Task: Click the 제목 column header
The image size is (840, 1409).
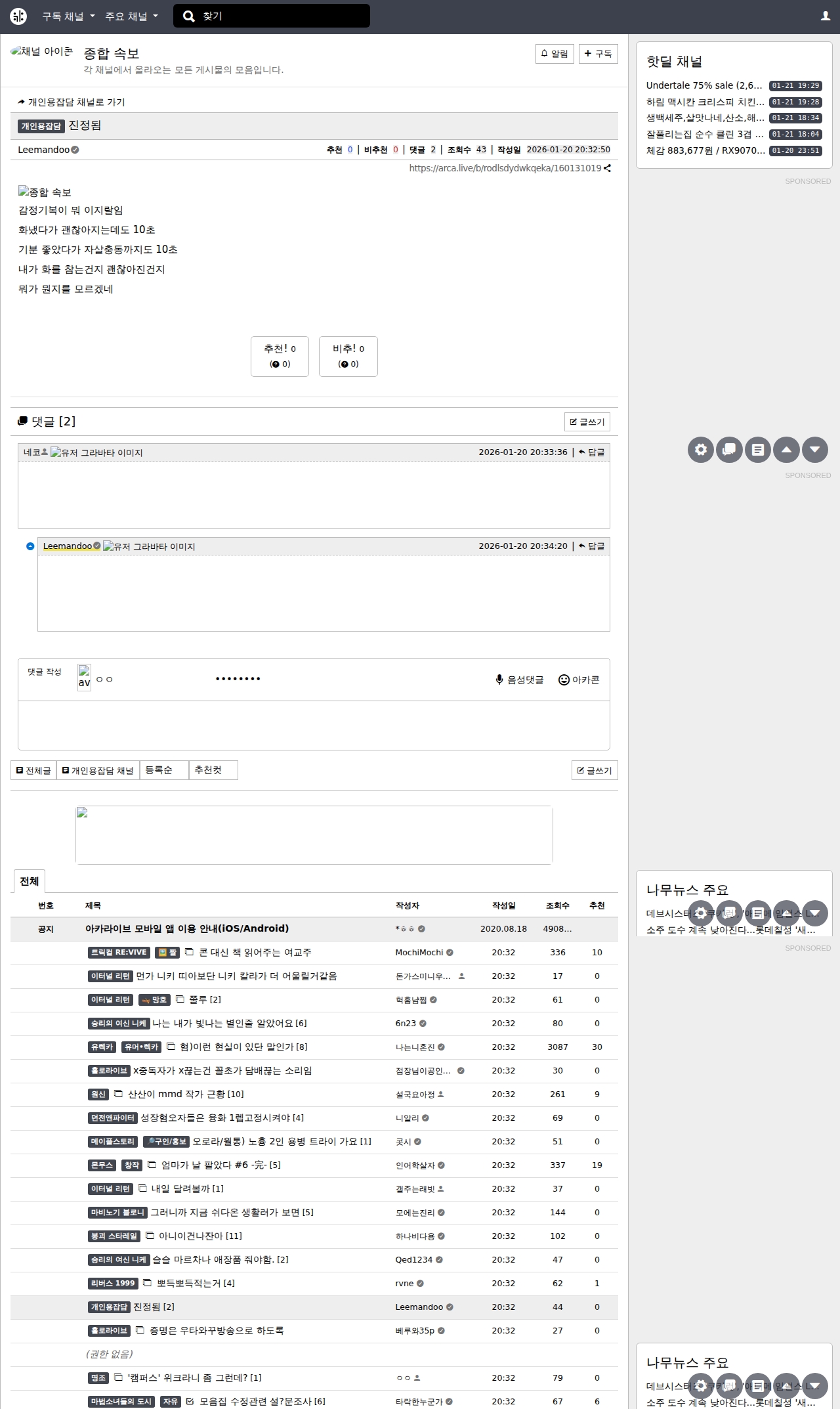Action: tap(93, 905)
